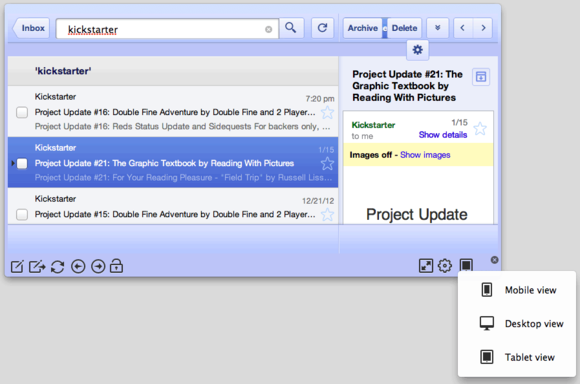The image size is (580, 384).
Task: Select Mobile view from the popup menu
Action: [517, 290]
